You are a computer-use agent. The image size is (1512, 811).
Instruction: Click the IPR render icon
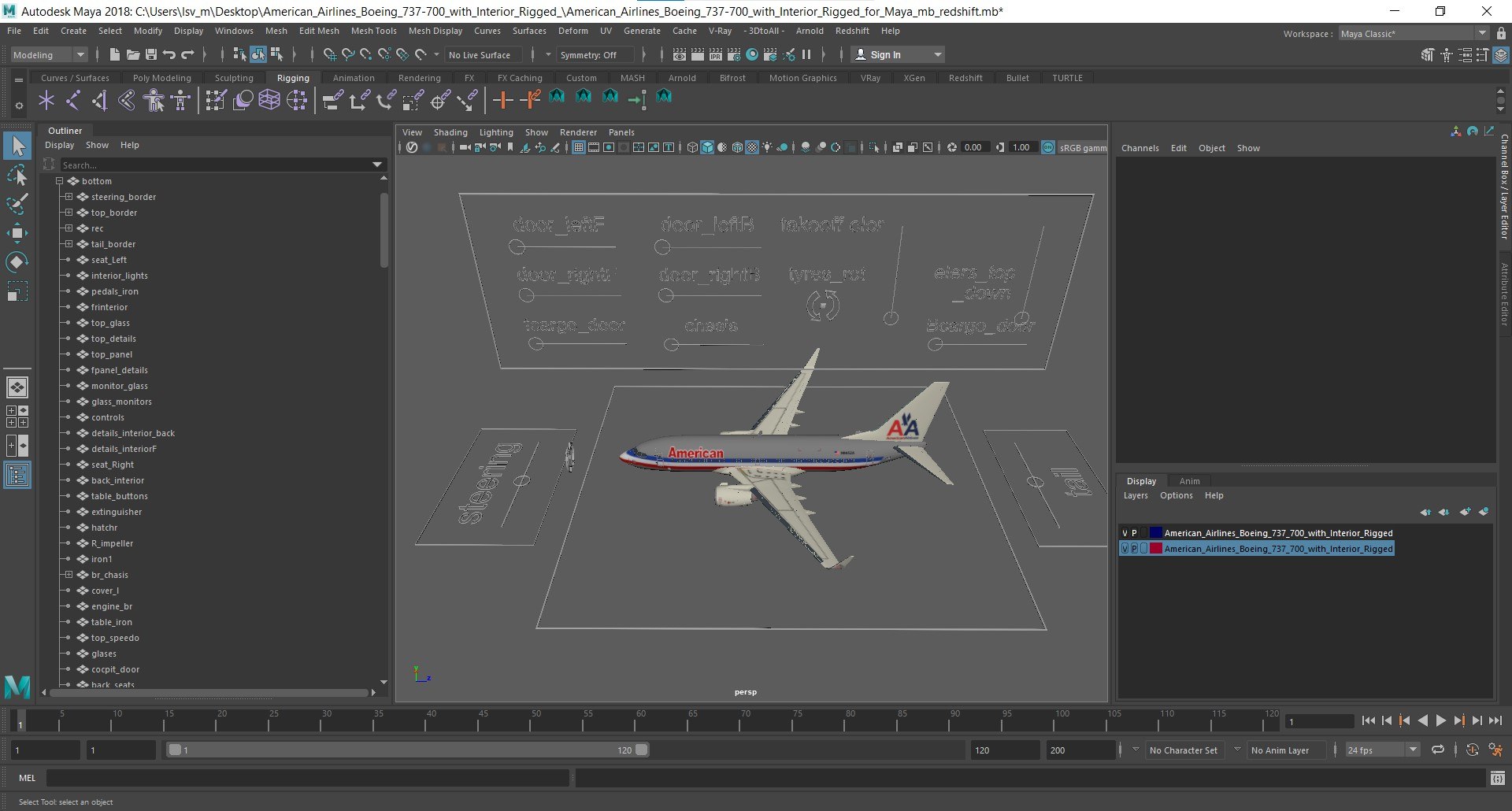point(715,54)
